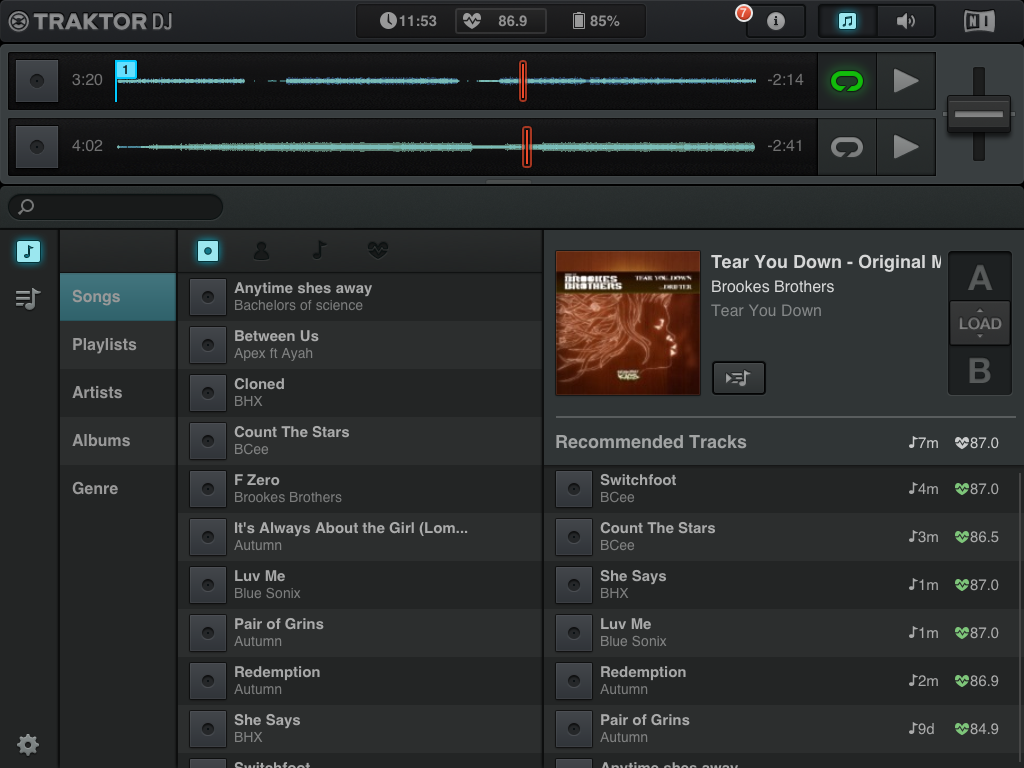
Task: Open the Genre tab
Action: [x=118, y=488]
